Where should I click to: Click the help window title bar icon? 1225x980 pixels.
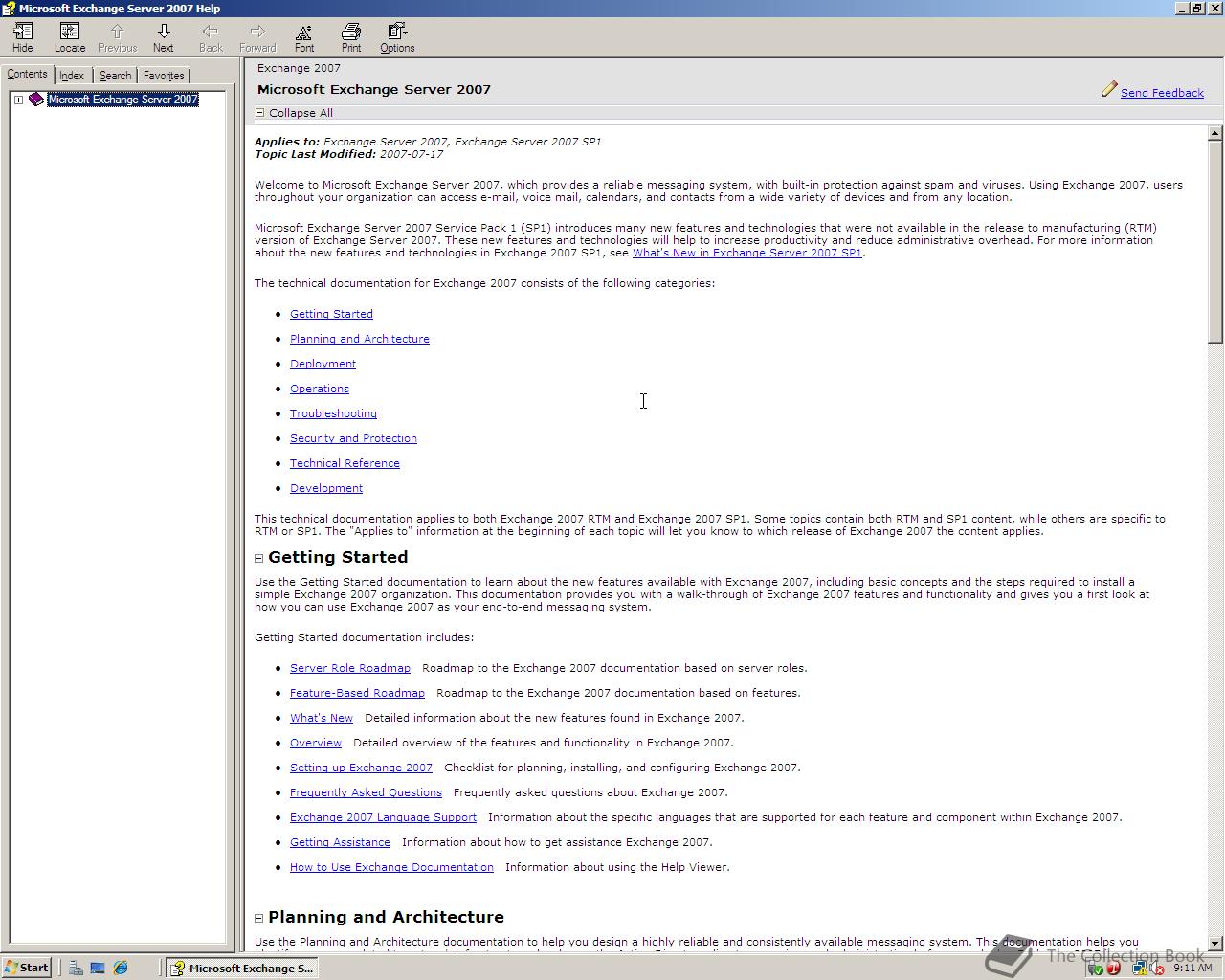click(9, 9)
